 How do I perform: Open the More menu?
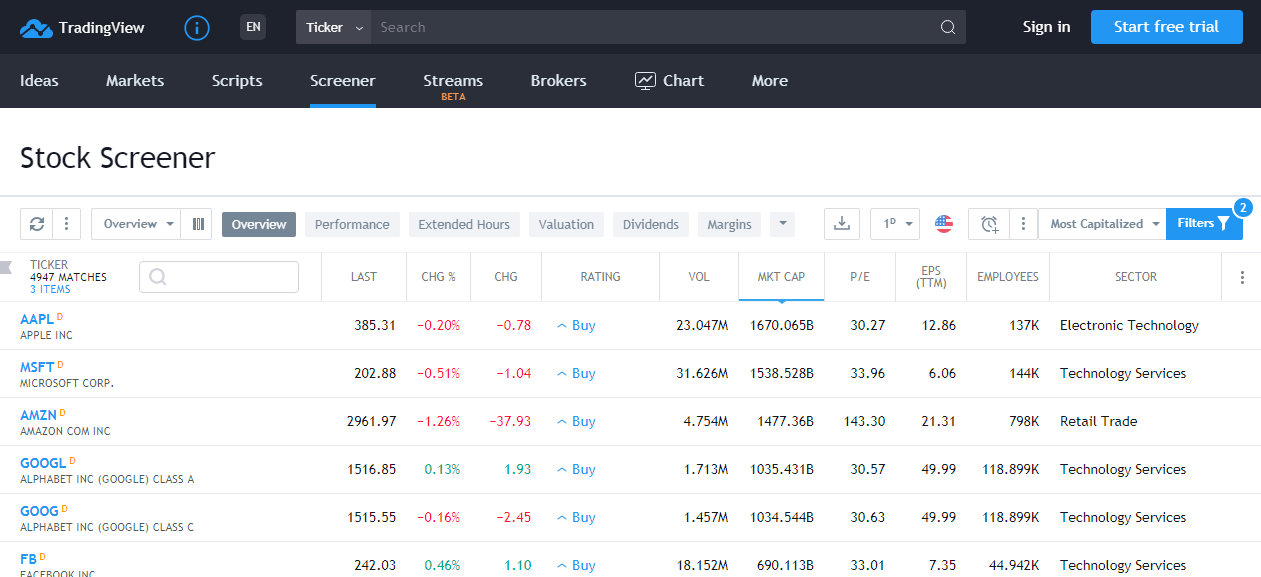(770, 81)
